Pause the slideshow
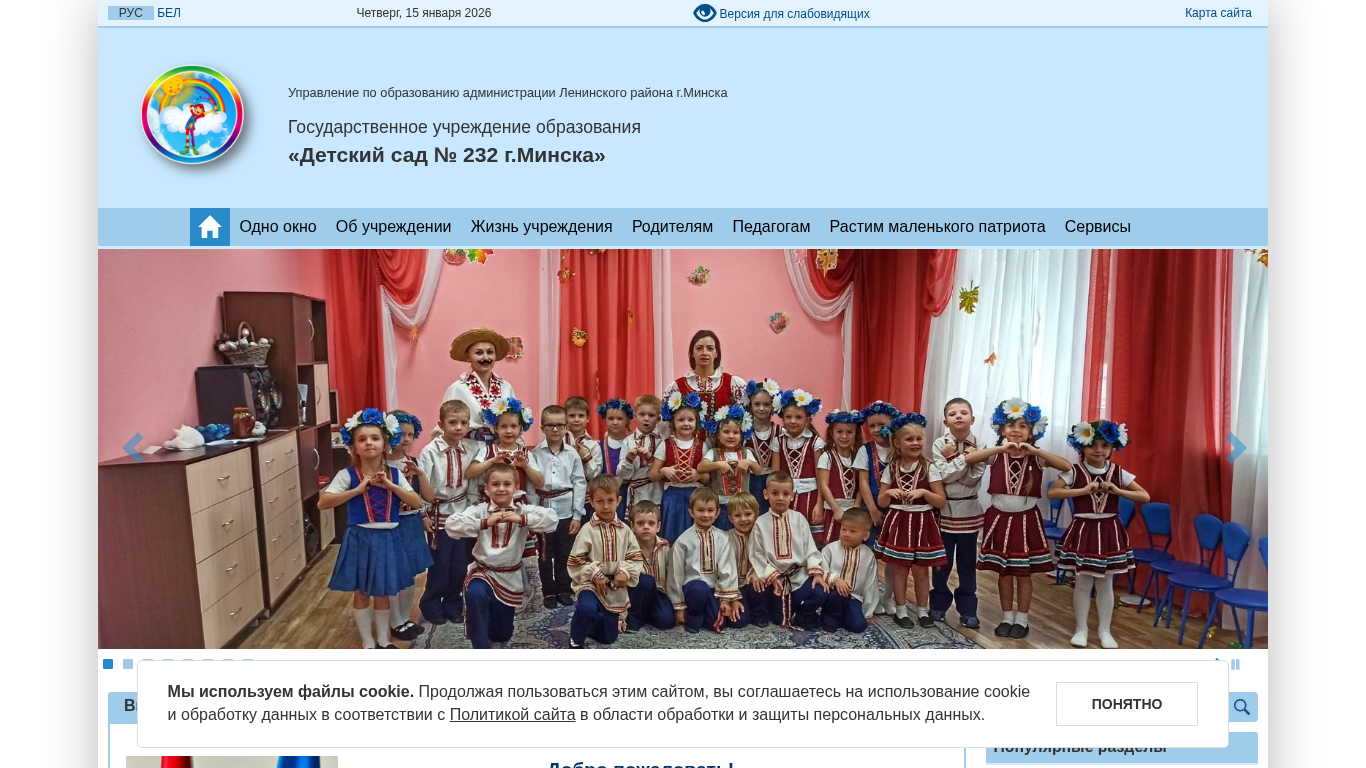This screenshot has width=1366, height=768. 1236,664
